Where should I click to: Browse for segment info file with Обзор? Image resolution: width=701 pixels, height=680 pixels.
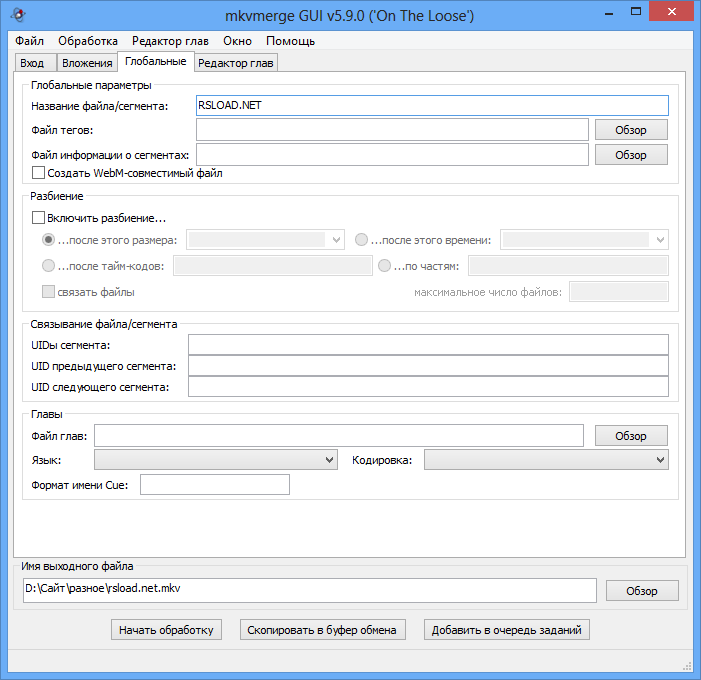coord(631,155)
